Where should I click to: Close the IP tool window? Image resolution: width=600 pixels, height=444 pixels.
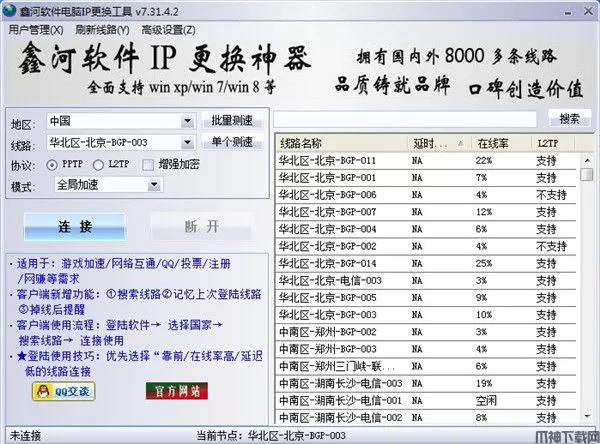coord(589,11)
